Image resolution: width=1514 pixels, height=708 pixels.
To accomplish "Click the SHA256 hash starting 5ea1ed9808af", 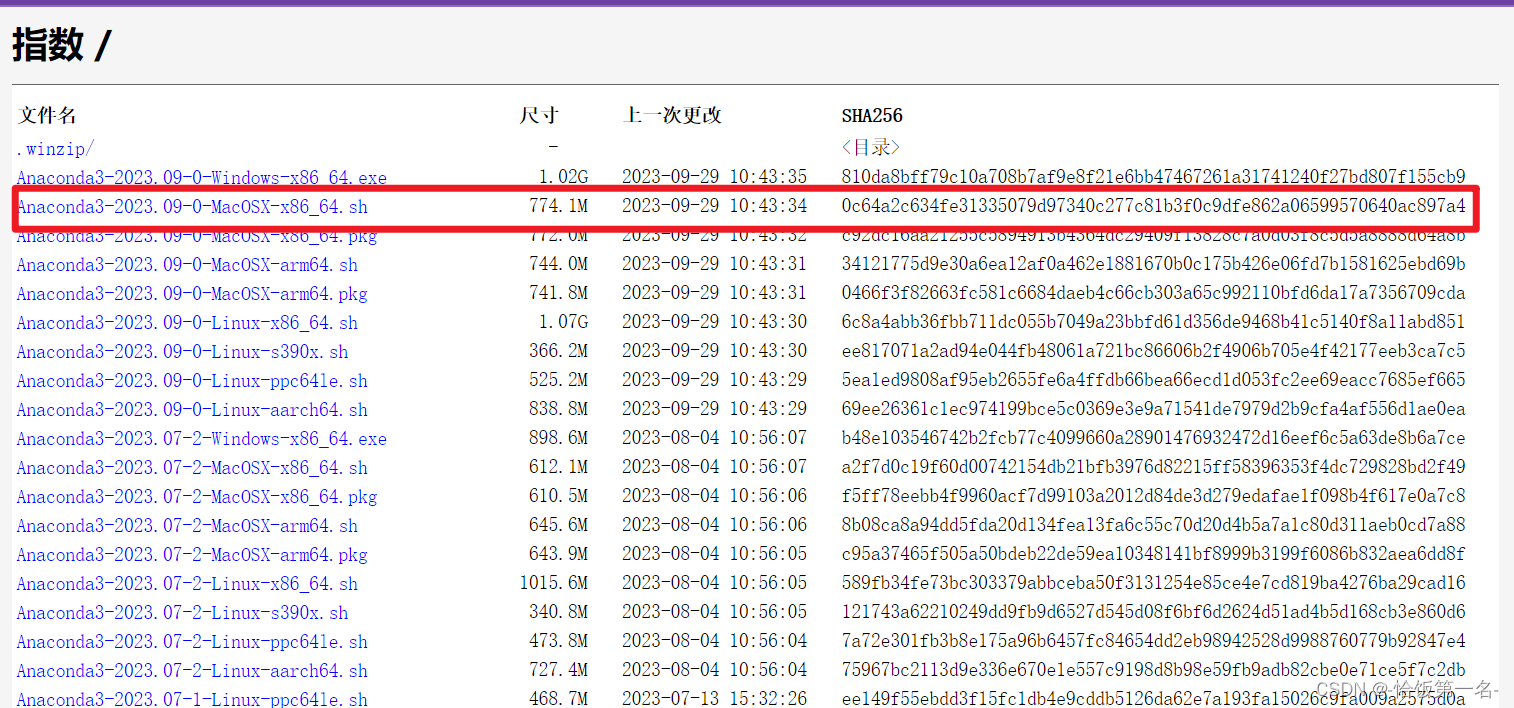I will click(1153, 380).
